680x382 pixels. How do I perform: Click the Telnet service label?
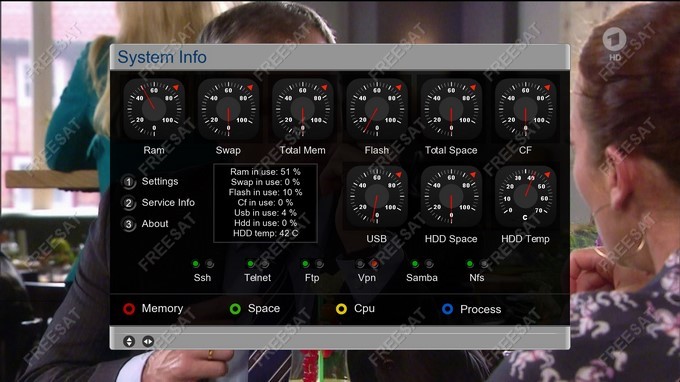[x=257, y=278]
